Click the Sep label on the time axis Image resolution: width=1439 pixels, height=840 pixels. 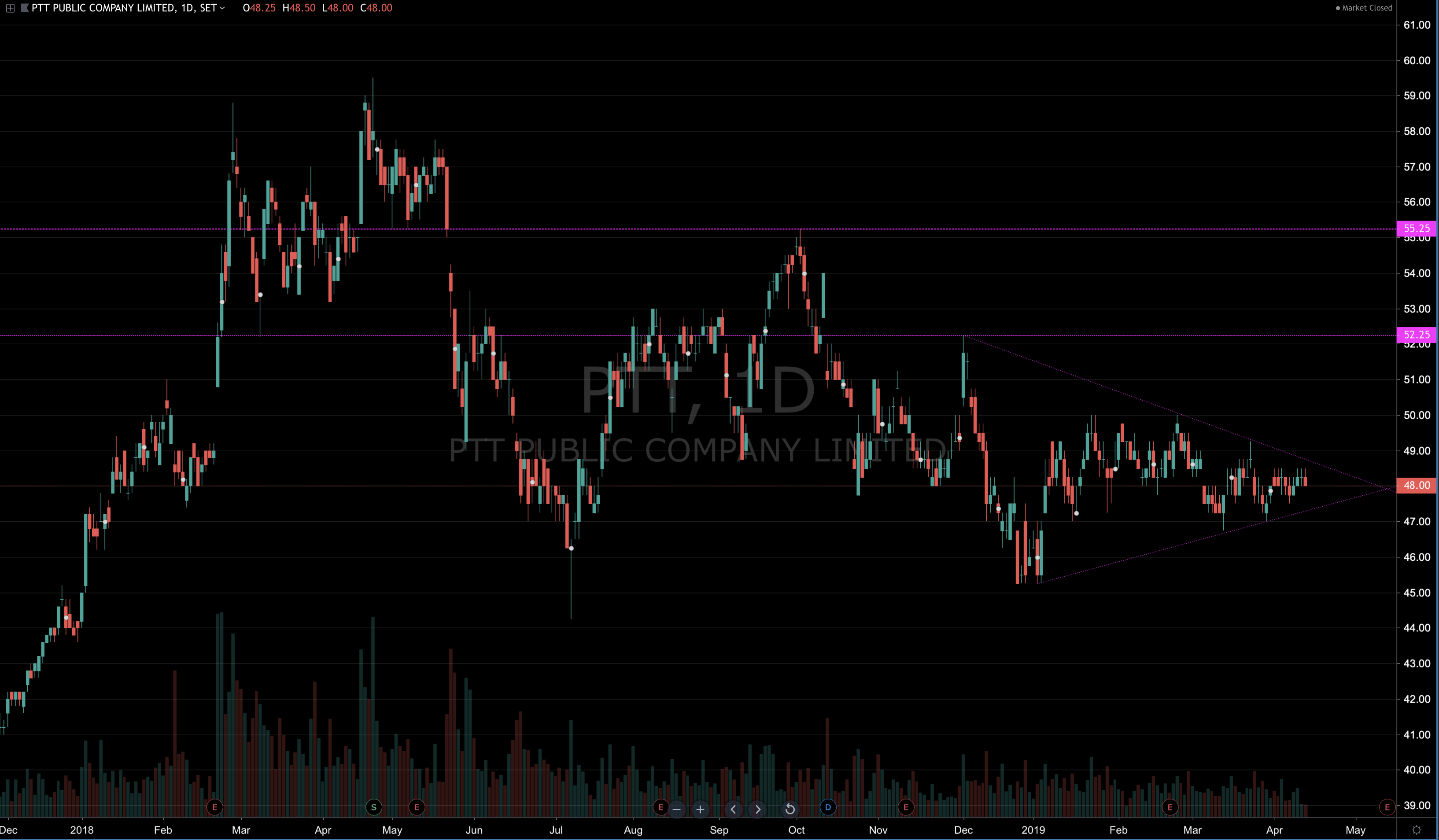pyautogui.click(x=719, y=830)
